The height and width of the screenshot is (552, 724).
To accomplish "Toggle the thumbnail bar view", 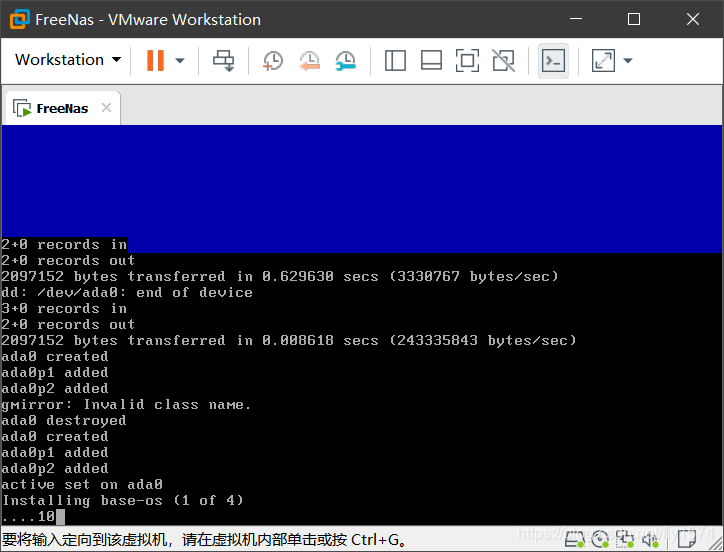I will click(431, 61).
